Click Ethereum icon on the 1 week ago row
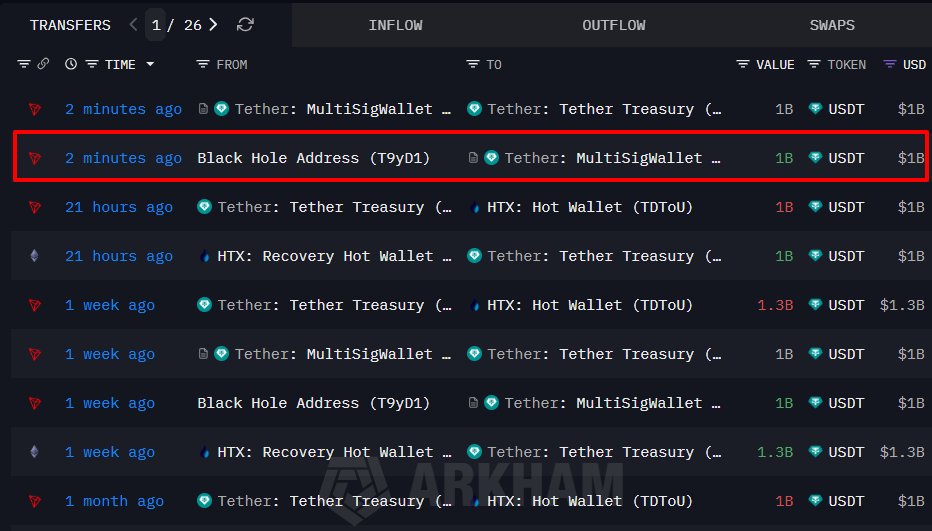The height and width of the screenshot is (531, 932). click(34, 452)
